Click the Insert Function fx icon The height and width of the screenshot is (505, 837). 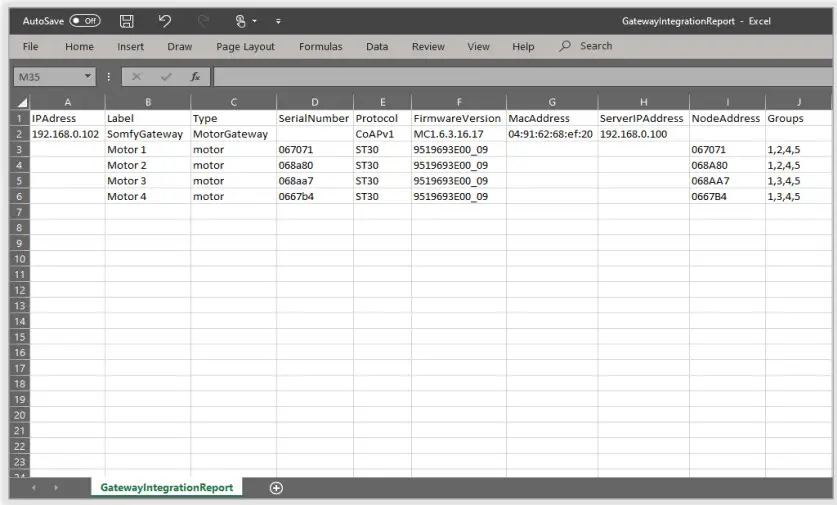pos(195,77)
